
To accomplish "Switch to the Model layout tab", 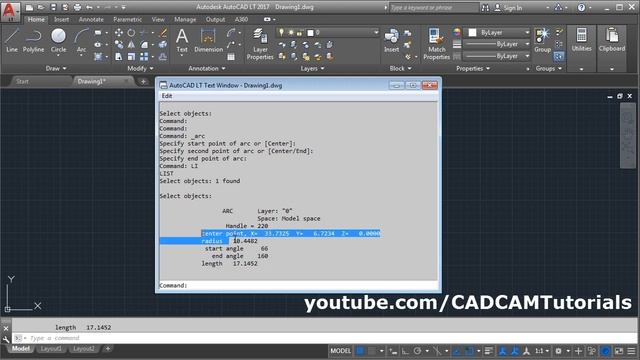I will pyautogui.click(x=21, y=349).
